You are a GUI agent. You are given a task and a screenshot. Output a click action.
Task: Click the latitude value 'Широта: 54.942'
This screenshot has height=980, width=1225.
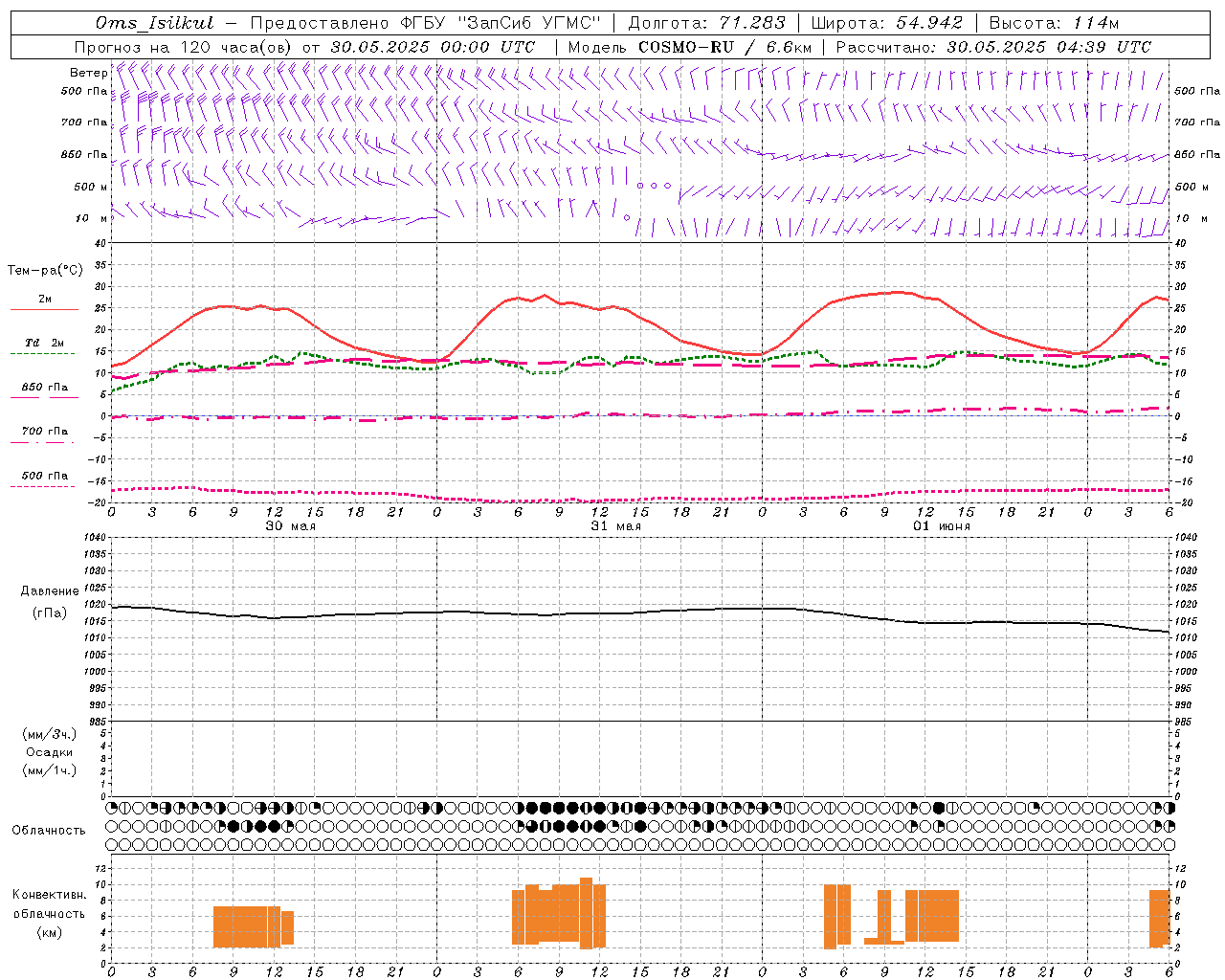[886, 23]
